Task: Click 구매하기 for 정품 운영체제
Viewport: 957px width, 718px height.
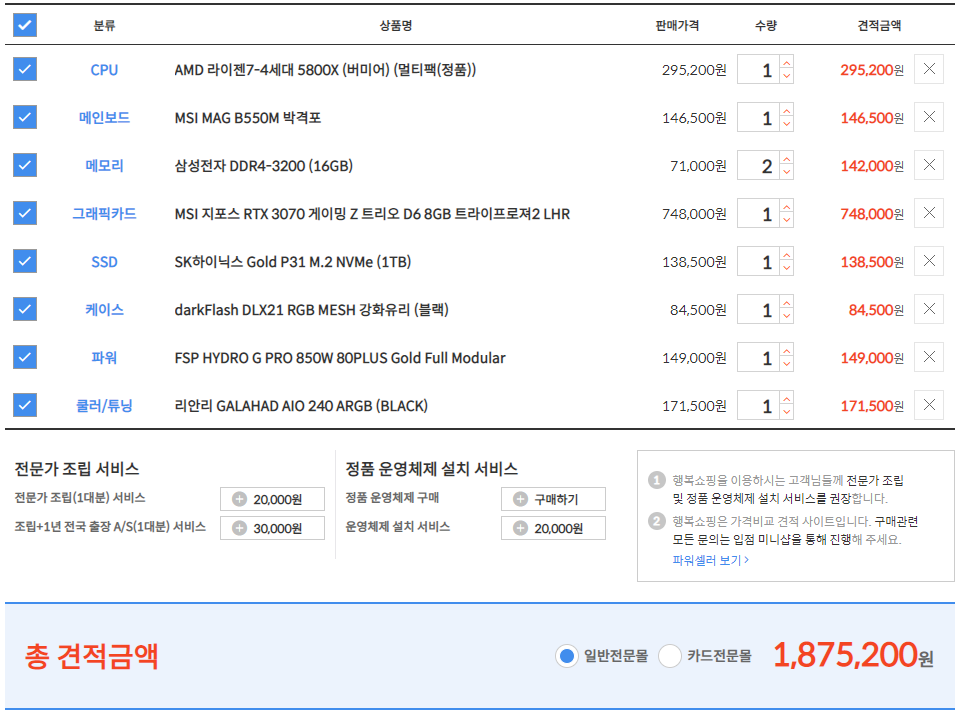Action: coord(553,499)
